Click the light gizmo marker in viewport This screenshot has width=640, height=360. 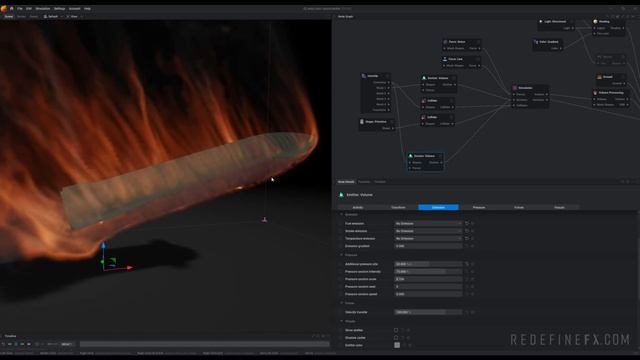tap(264, 220)
